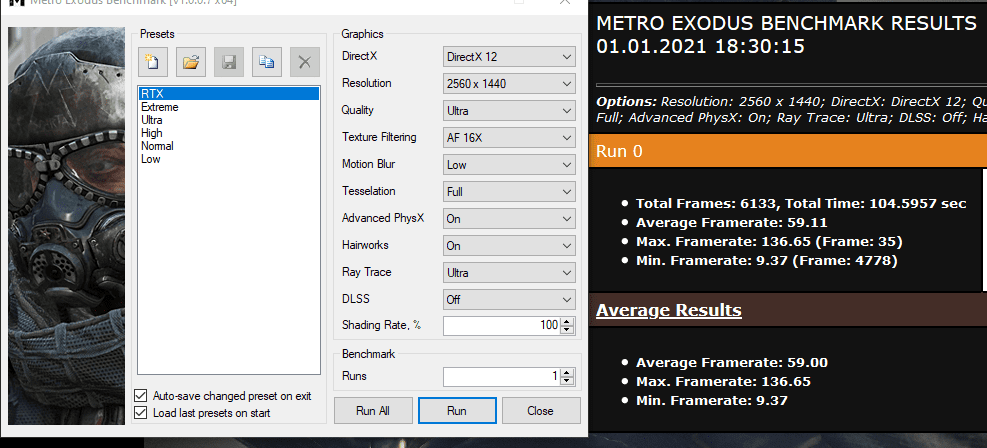Open the DirectX version dropdown
This screenshot has width=987, height=448.
coord(509,57)
